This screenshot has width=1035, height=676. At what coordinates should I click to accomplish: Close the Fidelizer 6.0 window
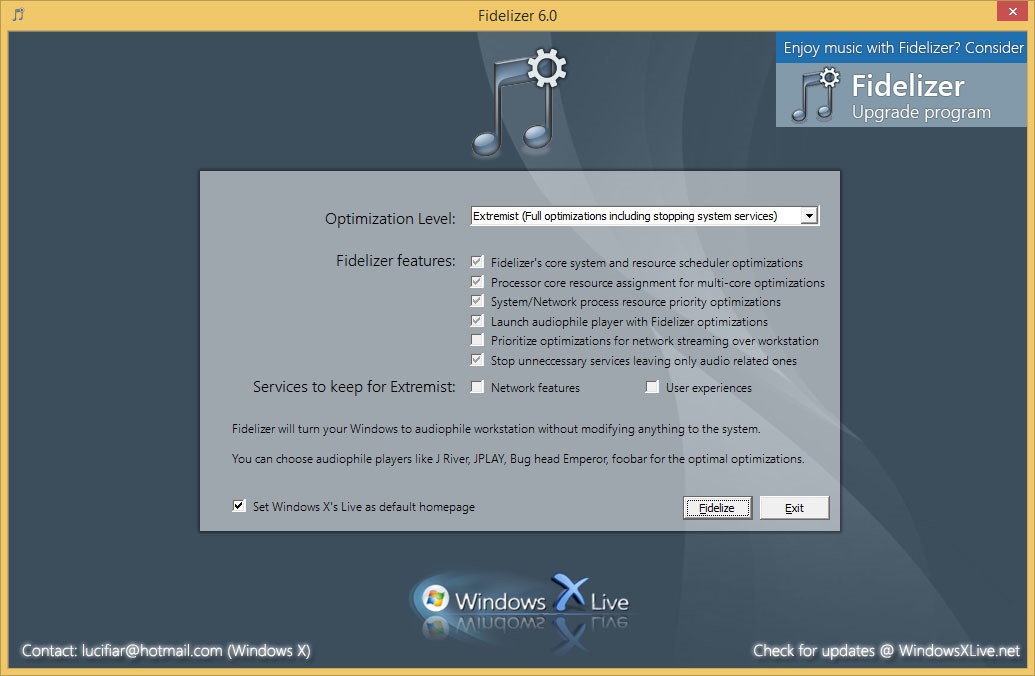(x=1013, y=11)
